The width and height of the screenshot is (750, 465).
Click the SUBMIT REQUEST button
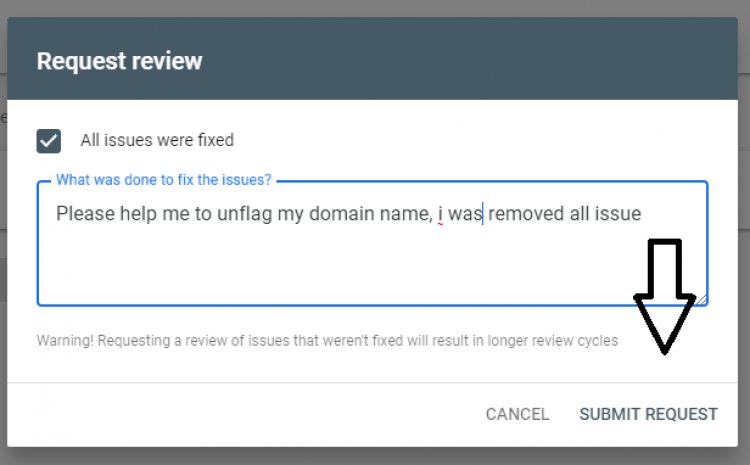[648, 414]
